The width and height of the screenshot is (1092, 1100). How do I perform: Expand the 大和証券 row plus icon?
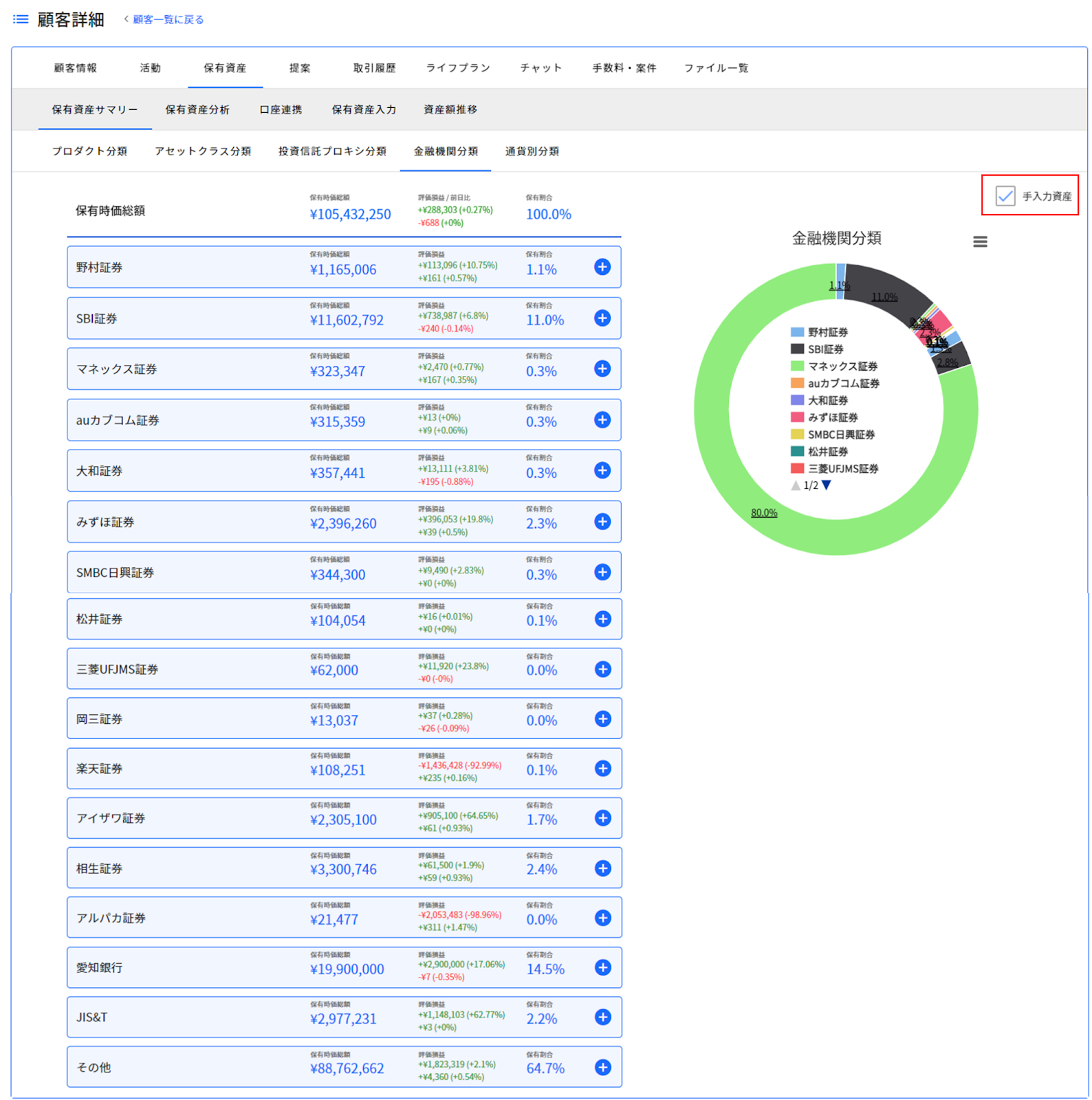pos(602,470)
